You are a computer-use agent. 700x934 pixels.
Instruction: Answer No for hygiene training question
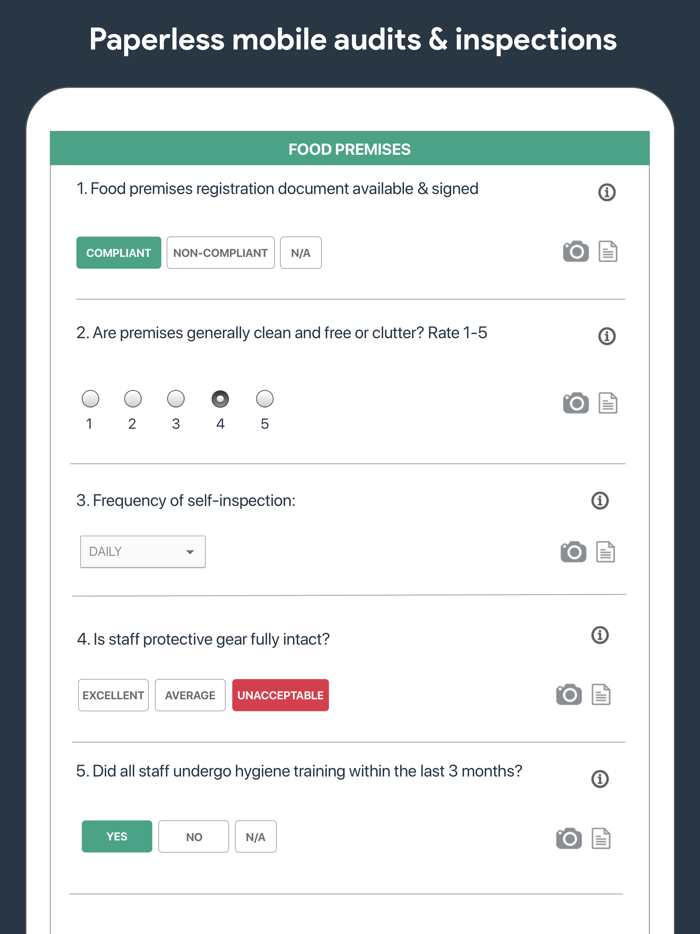(x=194, y=837)
